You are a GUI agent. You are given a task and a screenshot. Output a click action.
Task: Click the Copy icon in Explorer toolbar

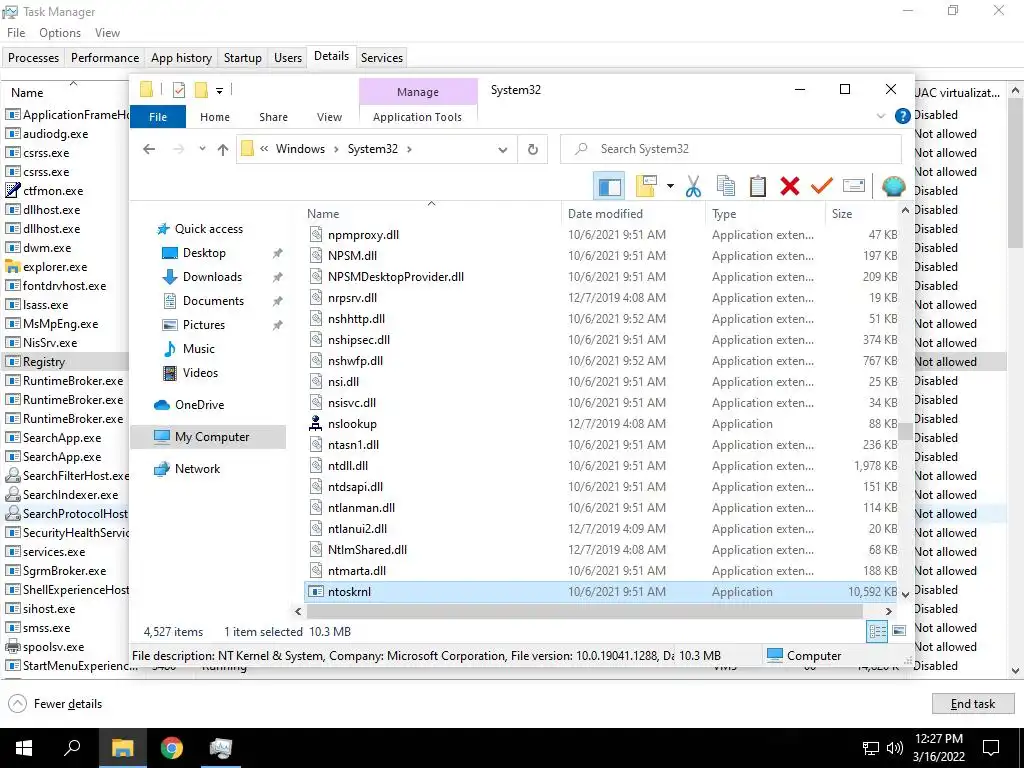coord(726,186)
